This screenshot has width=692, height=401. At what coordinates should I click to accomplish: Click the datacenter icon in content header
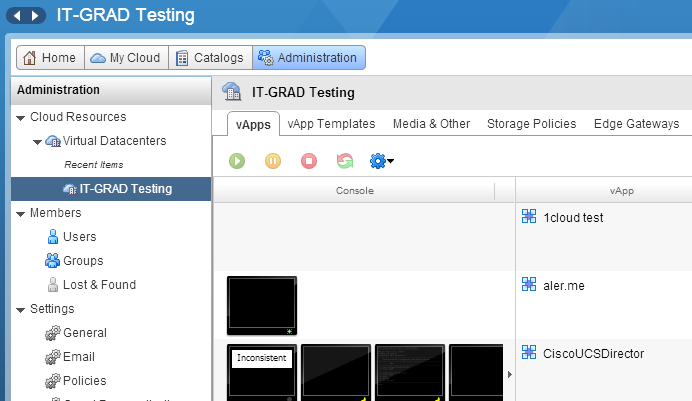pyautogui.click(x=232, y=92)
